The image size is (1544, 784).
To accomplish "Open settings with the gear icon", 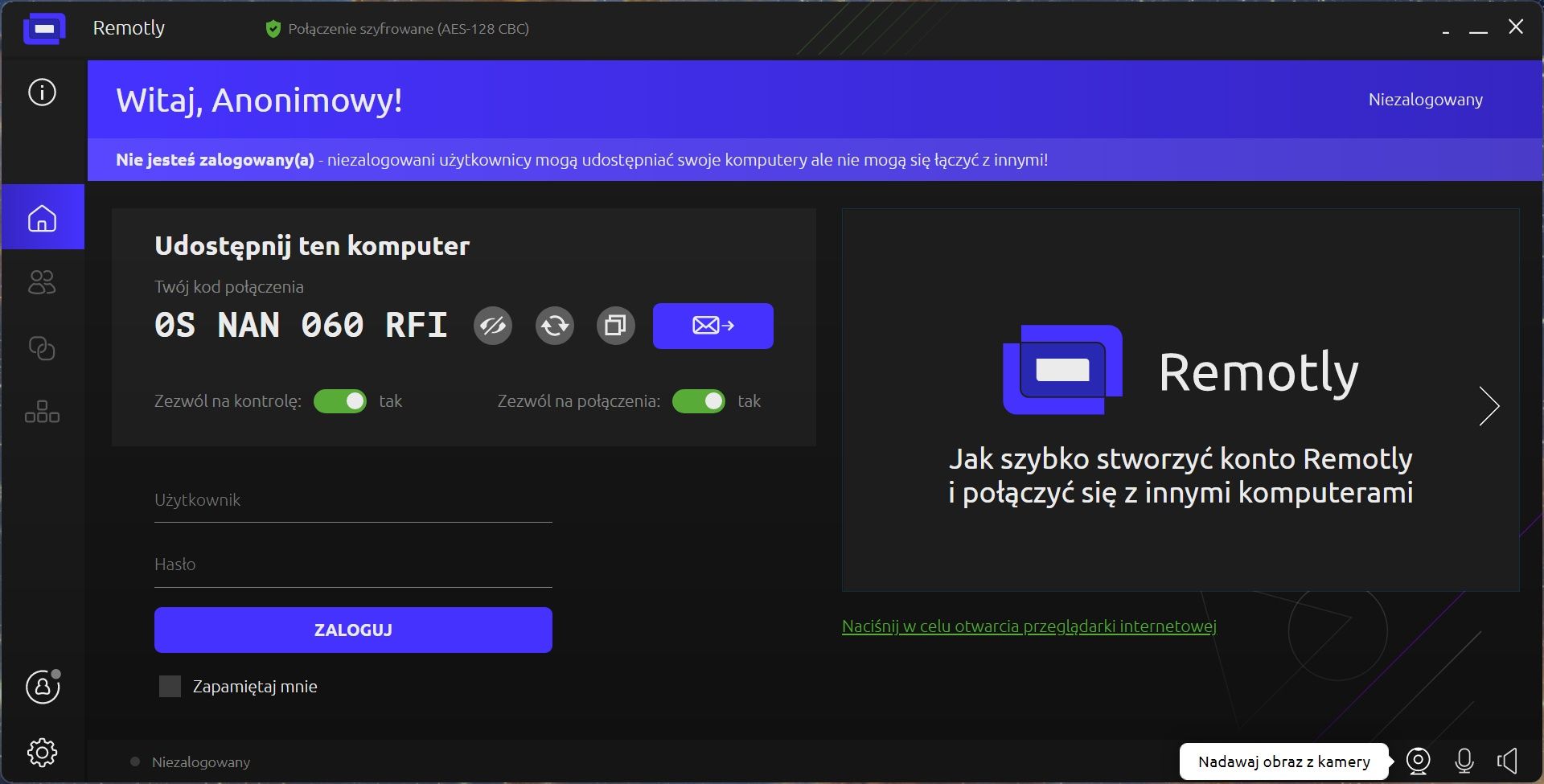I will point(42,753).
